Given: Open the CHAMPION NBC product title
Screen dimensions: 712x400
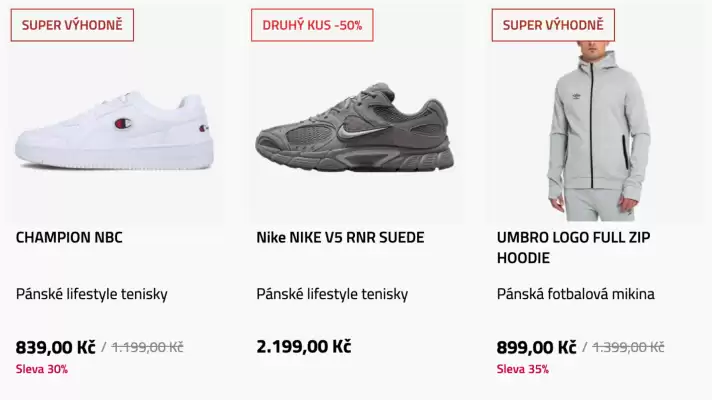Looking at the screenshot, I should pos(69,238).
